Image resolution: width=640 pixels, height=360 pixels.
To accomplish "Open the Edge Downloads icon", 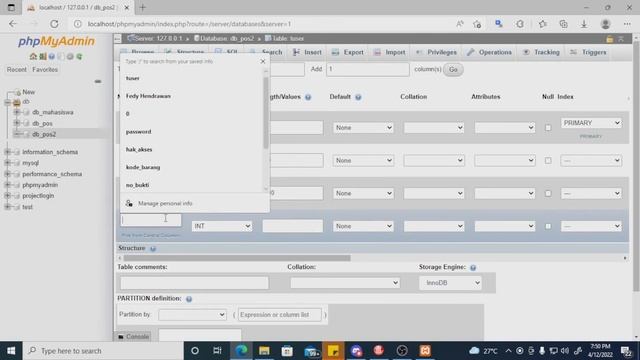I will coord(584,24).
